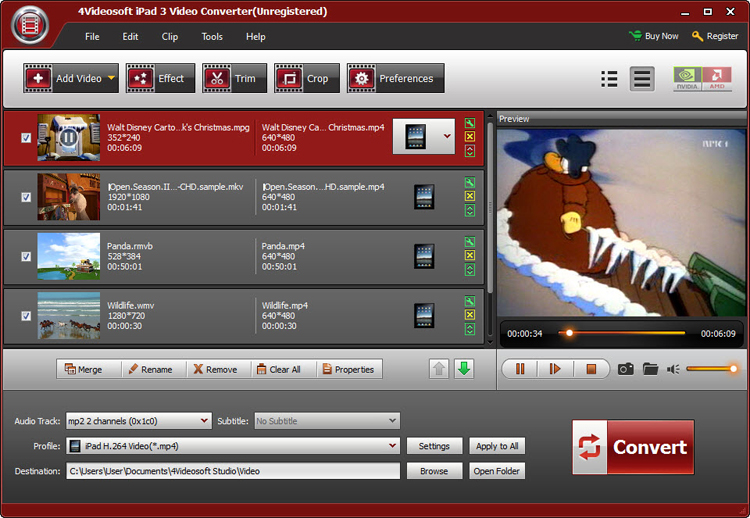Viewport: 750px width, 518px height.
Task: Uncheck the Walt Disney Christmas video
Action: coord(26,138)
